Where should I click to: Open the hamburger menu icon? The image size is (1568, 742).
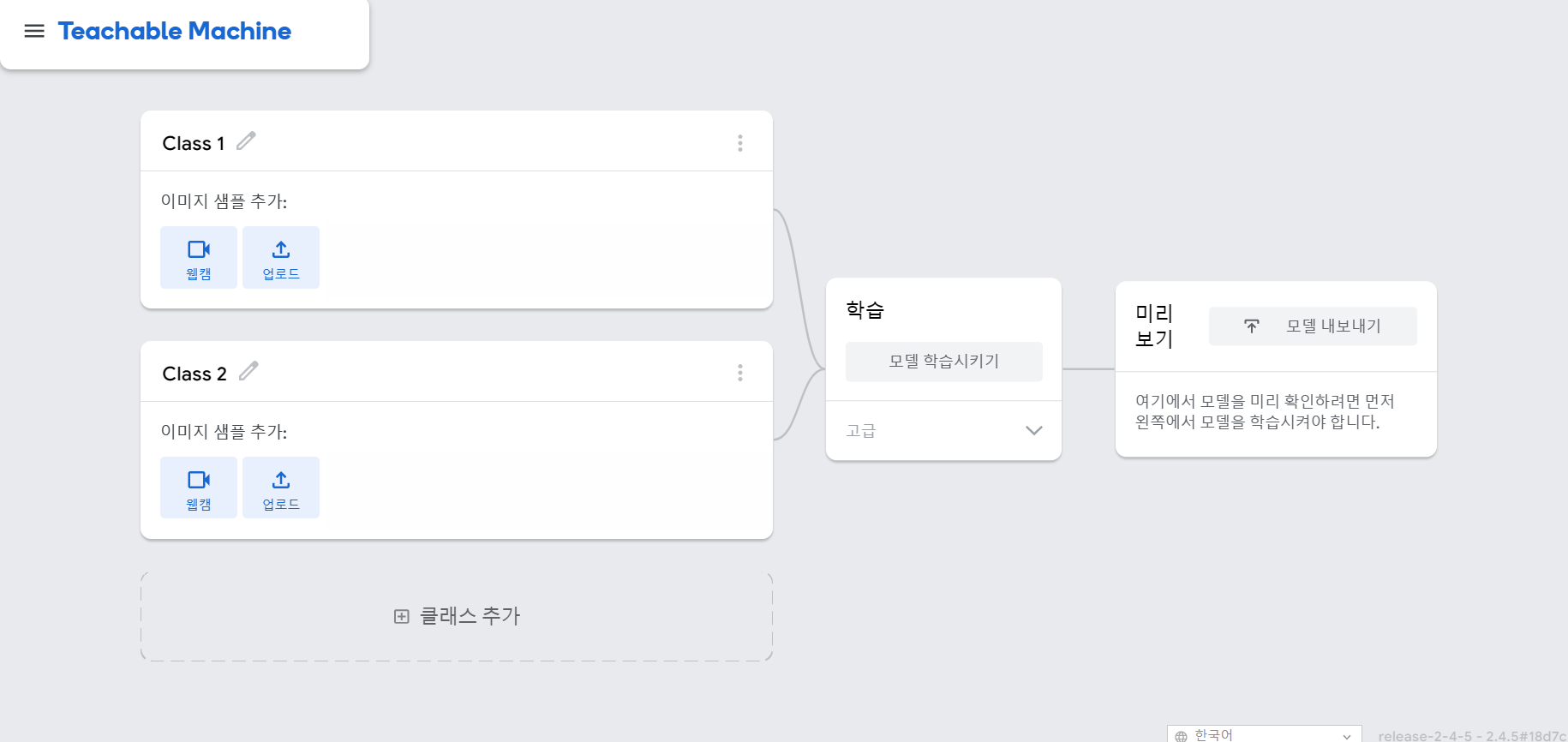[x=34, y=31]
